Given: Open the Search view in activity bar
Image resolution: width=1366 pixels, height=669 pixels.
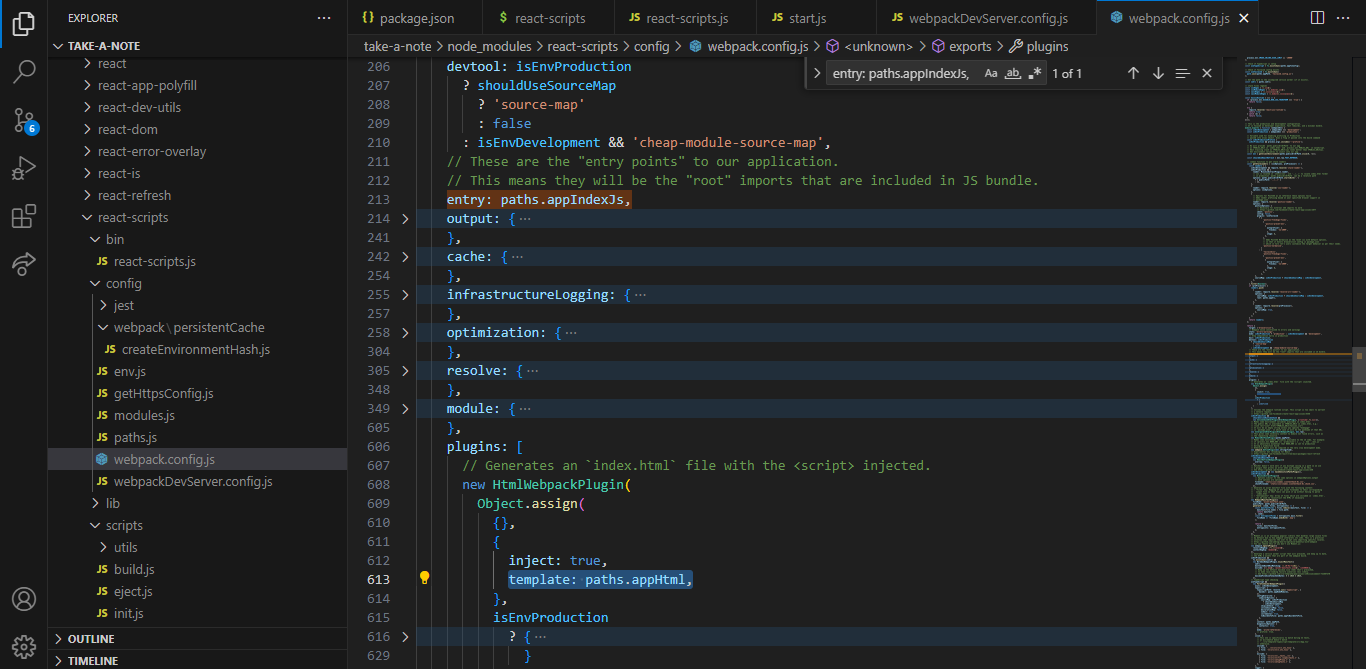Looking at the screenshot, I should (24, 71).
